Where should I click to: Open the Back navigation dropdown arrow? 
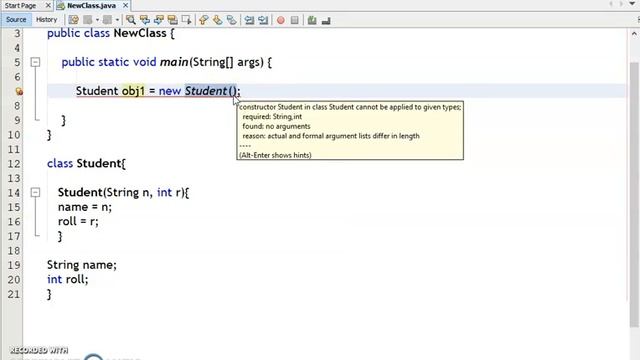coord(97,20)
